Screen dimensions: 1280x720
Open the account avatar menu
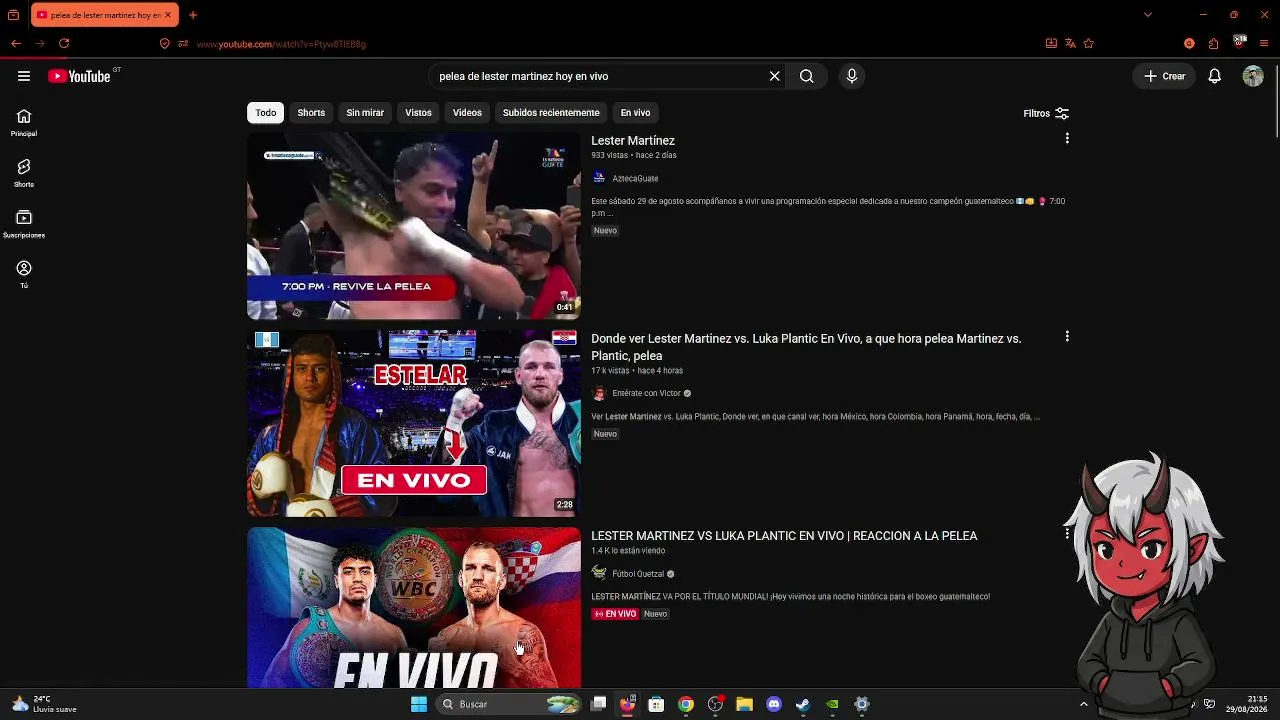pos(1253,76)
